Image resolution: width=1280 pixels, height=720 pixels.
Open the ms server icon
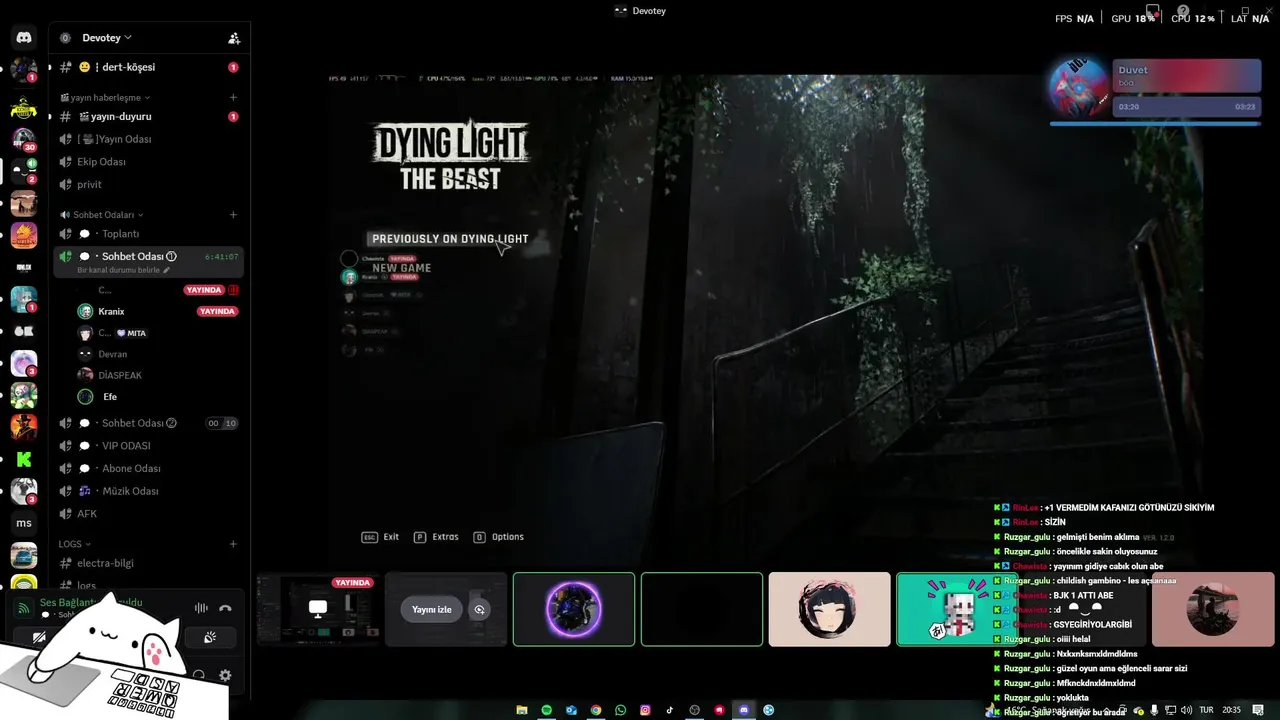point(24,523)
